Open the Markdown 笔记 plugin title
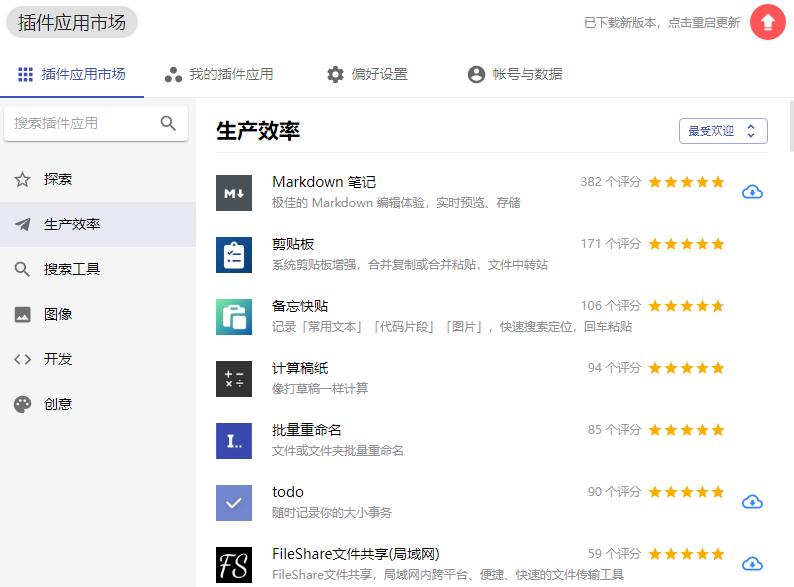Viewport: 794px width, 587px height. pos(324,182)
